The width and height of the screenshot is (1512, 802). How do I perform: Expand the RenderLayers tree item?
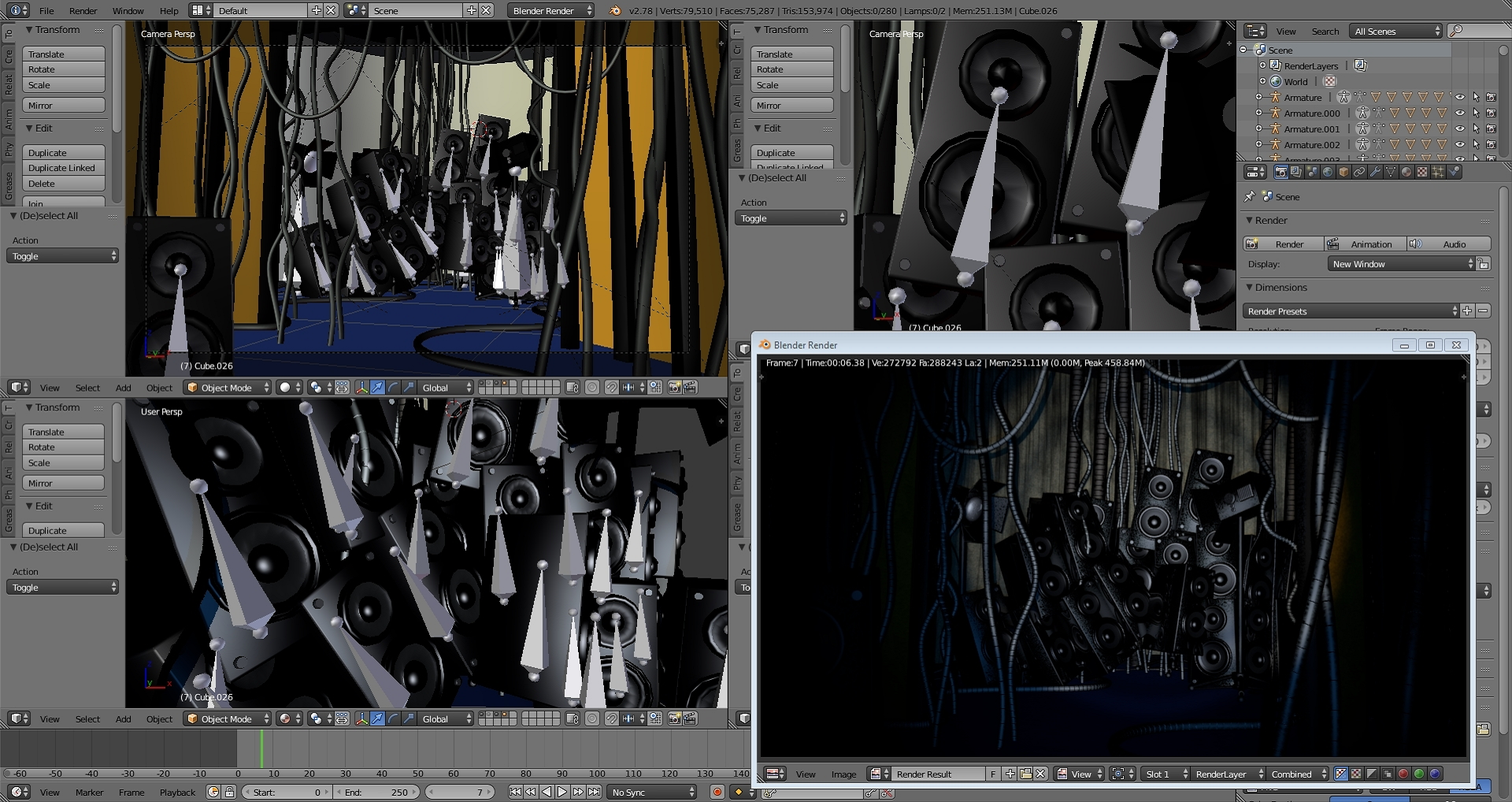click(x=1262, y=66)
